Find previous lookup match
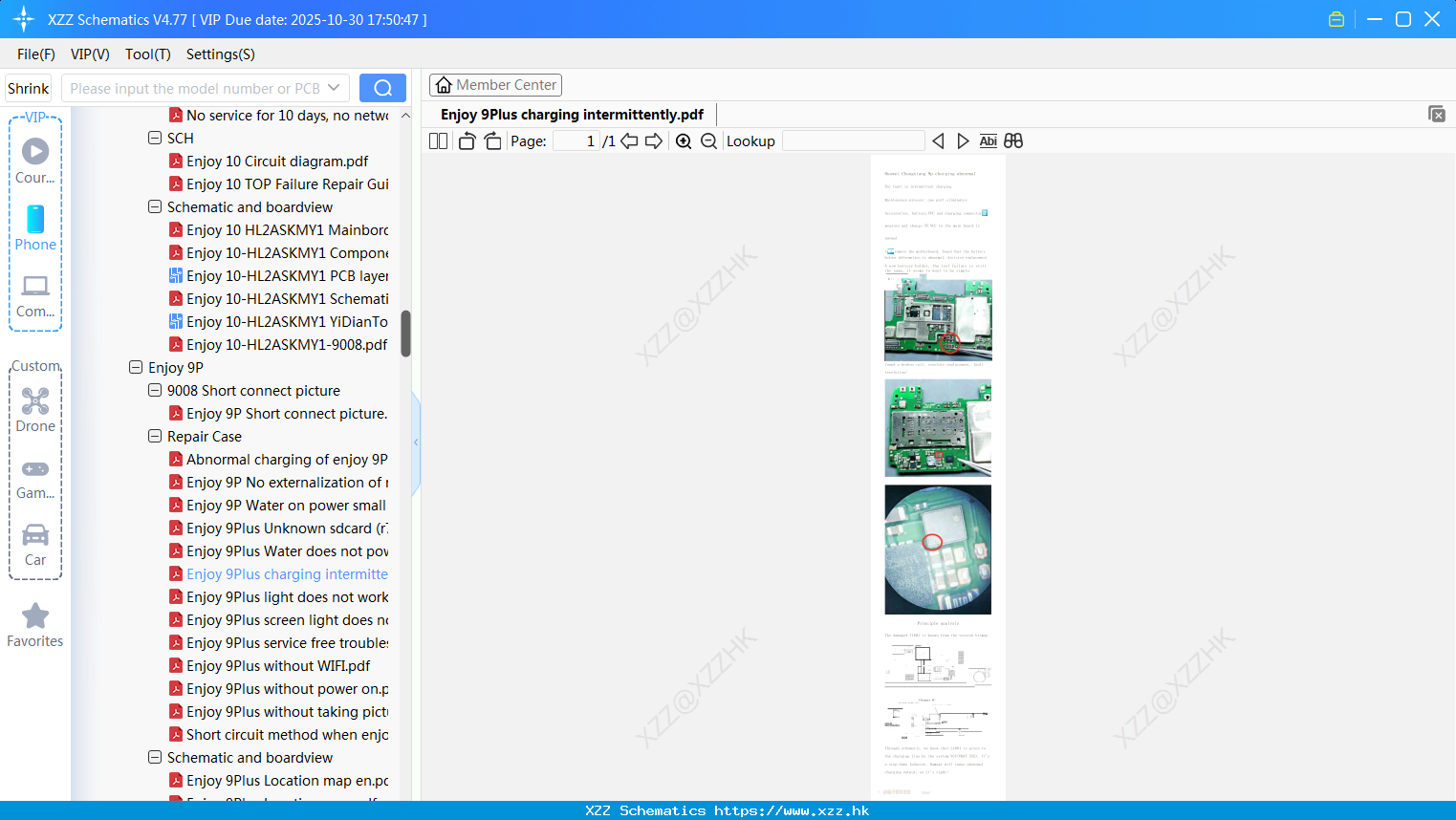Screen dimensions: 1456x820 point(938,140)
